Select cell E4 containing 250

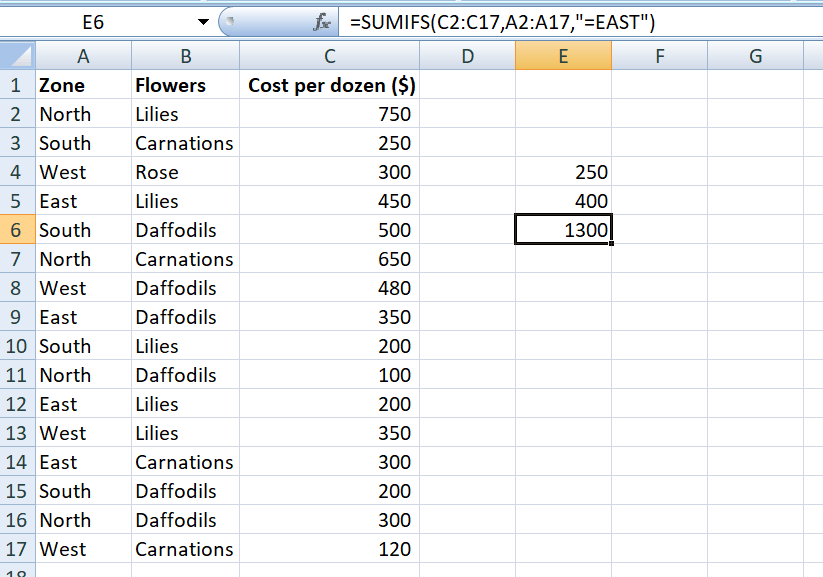point(563,172)
